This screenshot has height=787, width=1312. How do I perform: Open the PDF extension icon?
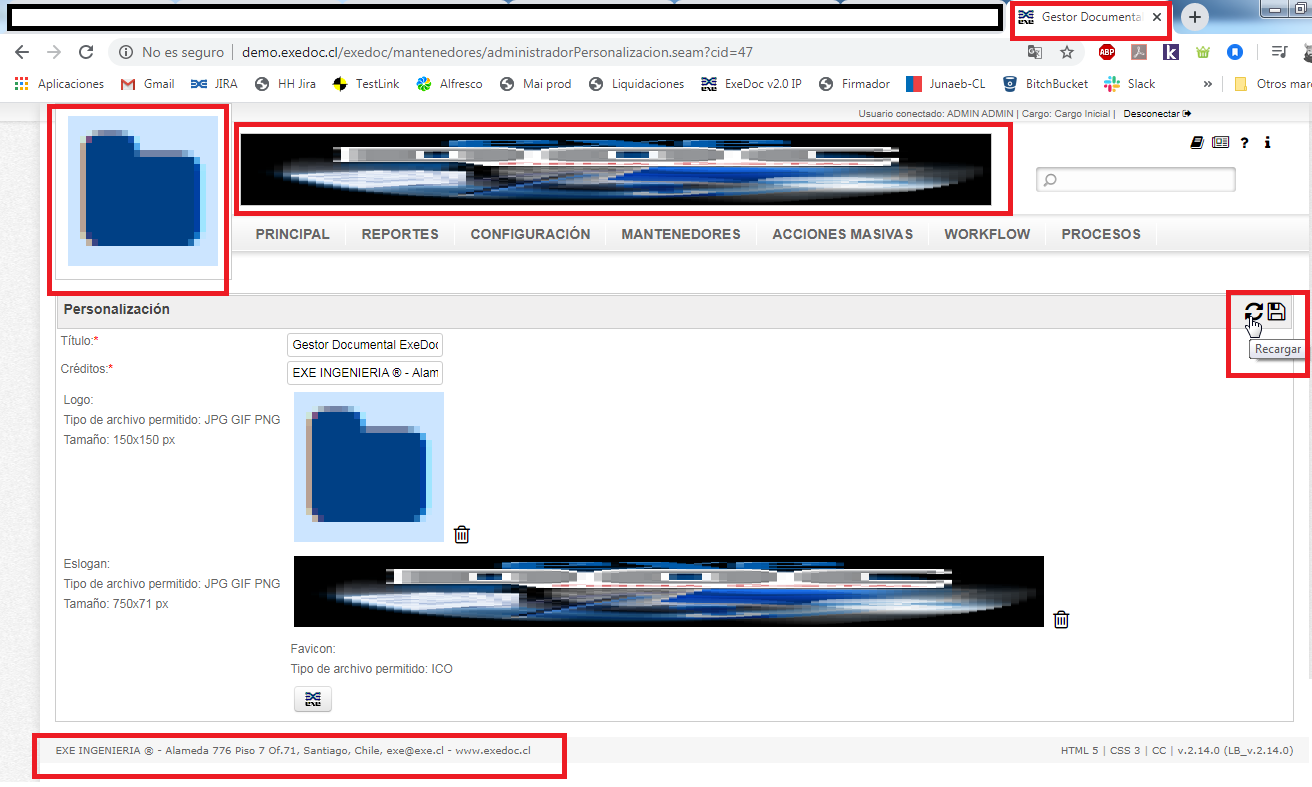(1139, 52)
